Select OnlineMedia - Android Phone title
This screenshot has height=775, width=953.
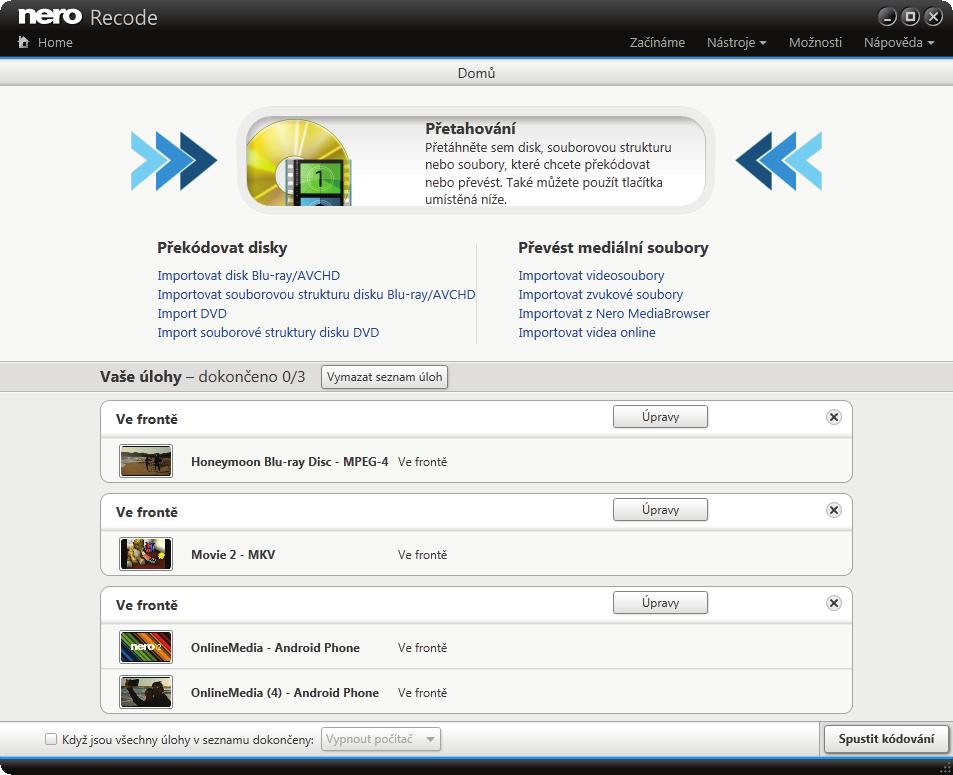275,647
